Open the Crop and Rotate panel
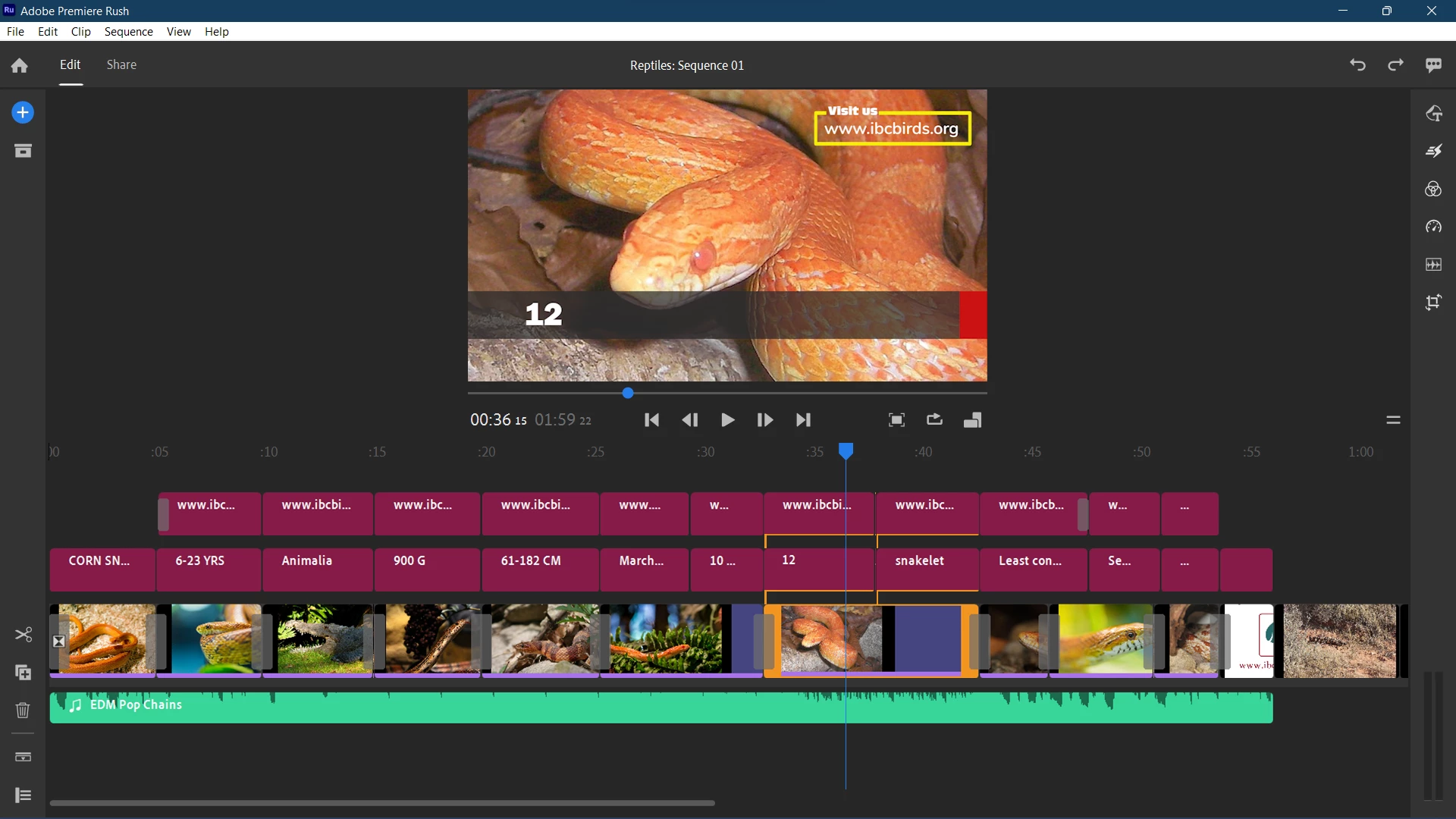 pos(1433,303)
